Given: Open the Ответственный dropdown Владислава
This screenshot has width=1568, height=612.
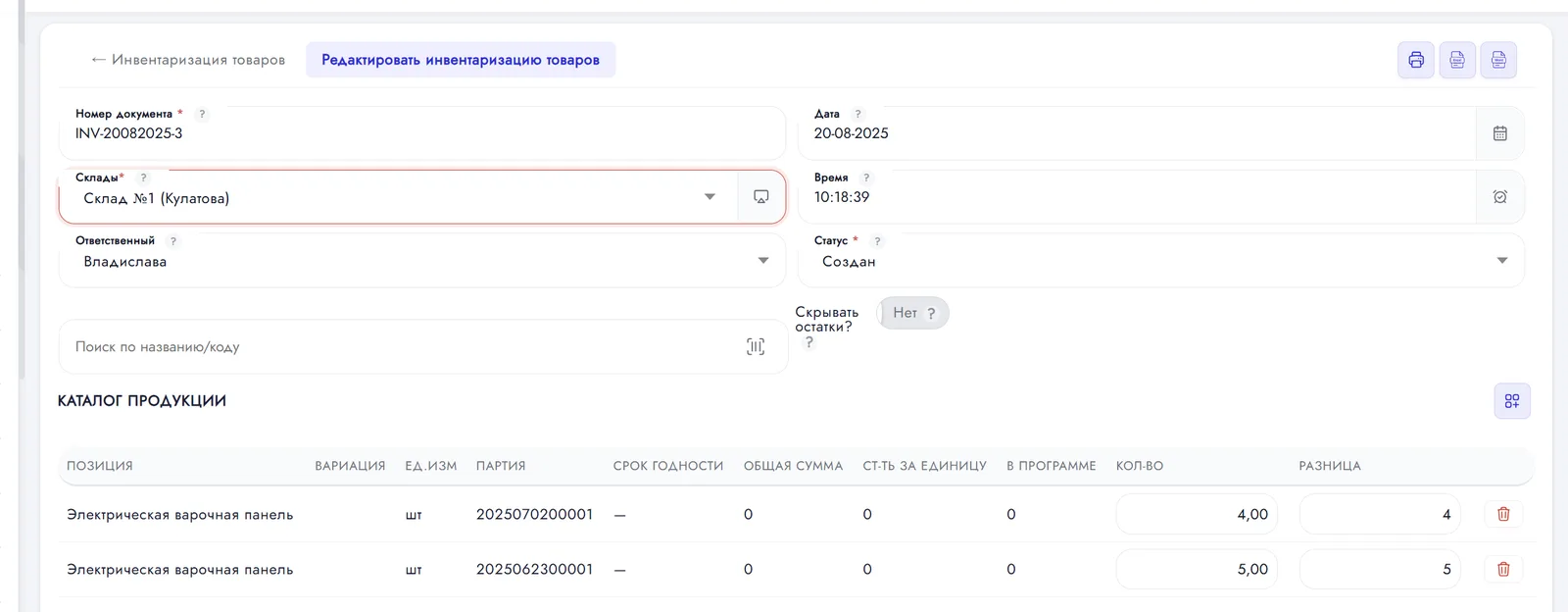Looking at the screenshot, I should (x=422, y=261).
